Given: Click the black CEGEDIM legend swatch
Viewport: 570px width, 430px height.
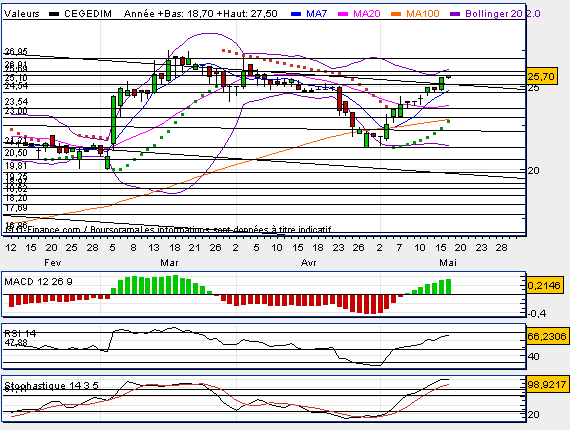Looking at the screenshot, I should [54, 14].
